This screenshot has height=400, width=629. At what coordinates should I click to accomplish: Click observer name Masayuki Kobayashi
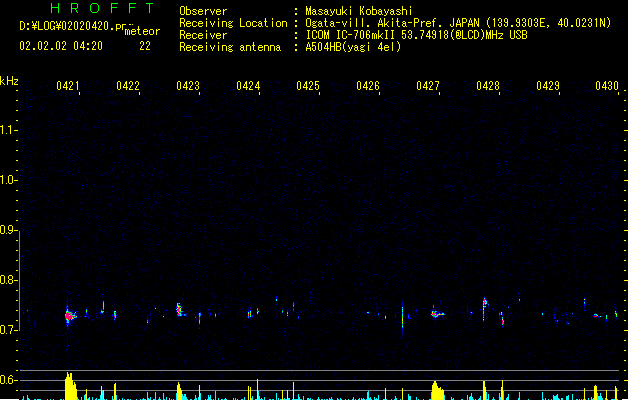coord(359,11)
